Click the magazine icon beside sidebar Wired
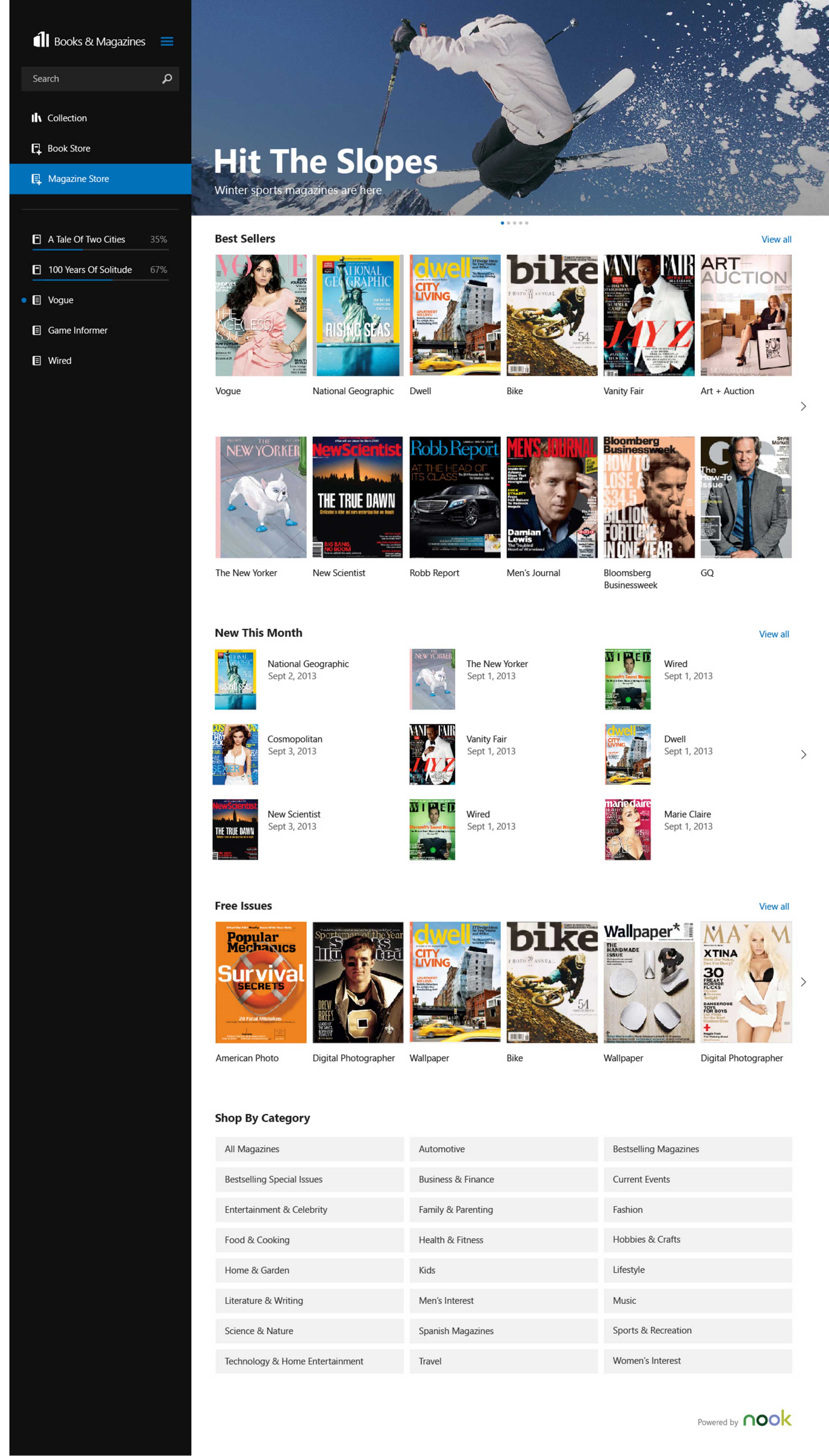Viewport: 829px width, 1456px height. coord(36,360)
